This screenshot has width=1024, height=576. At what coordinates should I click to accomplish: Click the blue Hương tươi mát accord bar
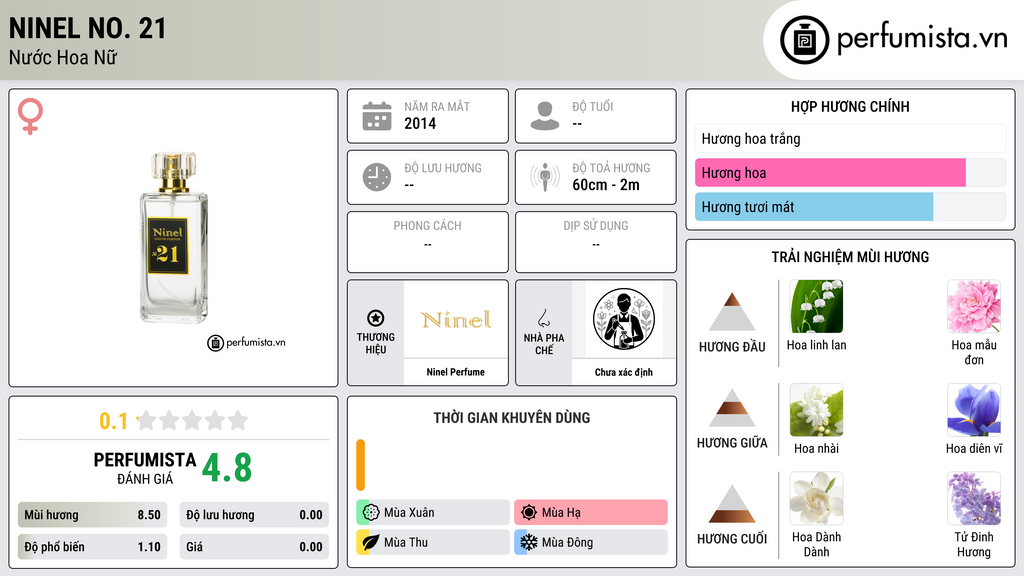pos(850,207)
